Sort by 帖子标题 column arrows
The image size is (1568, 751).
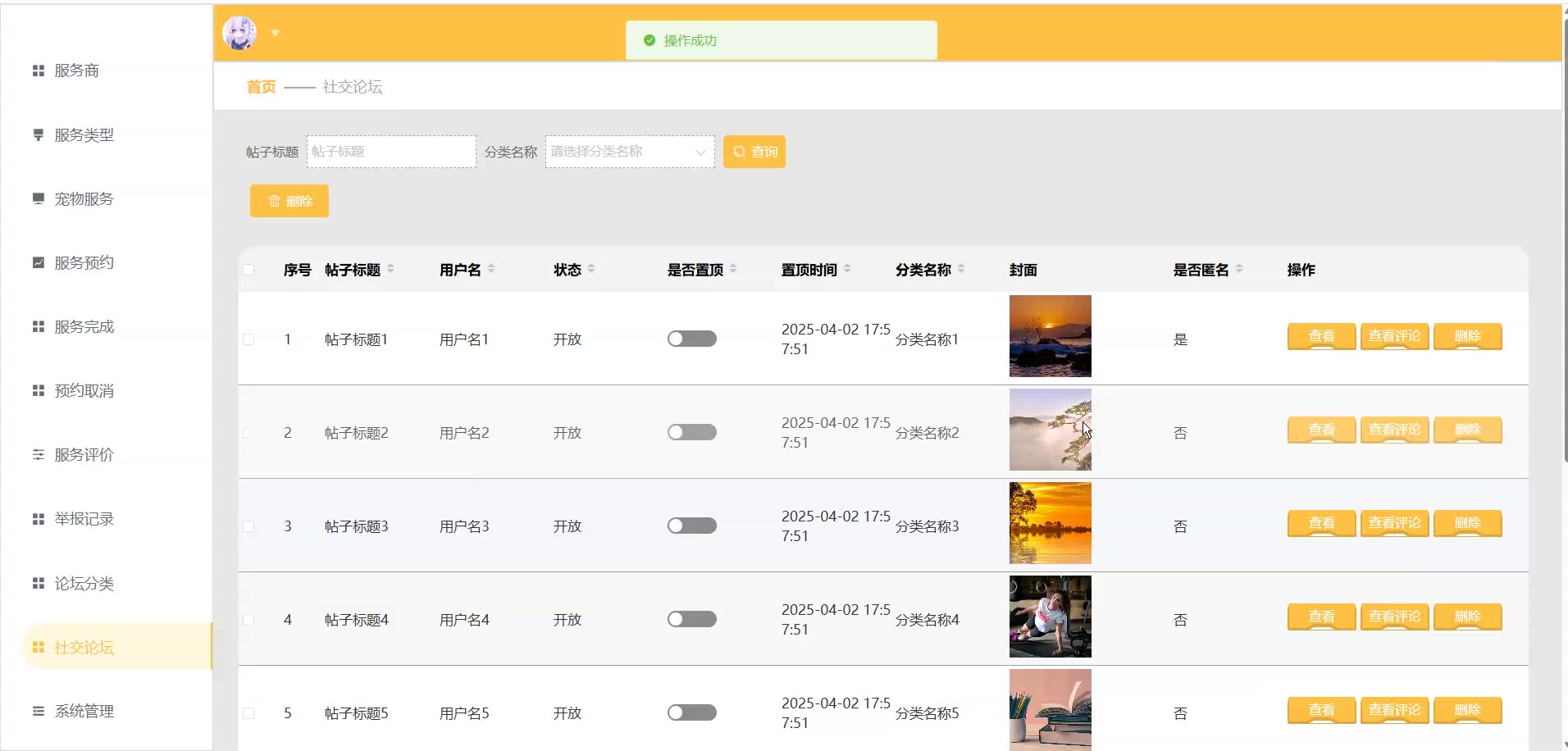390,269
